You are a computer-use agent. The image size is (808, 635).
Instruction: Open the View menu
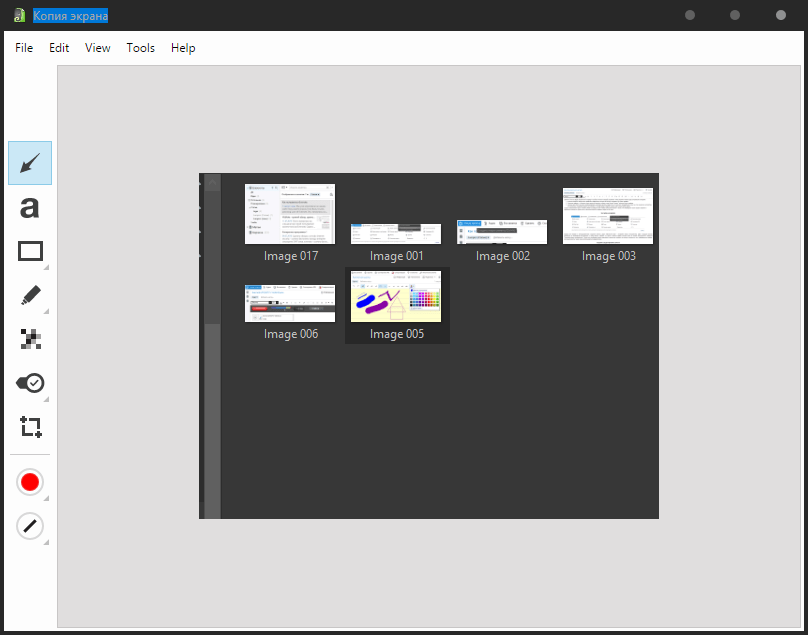coord(97,48)
